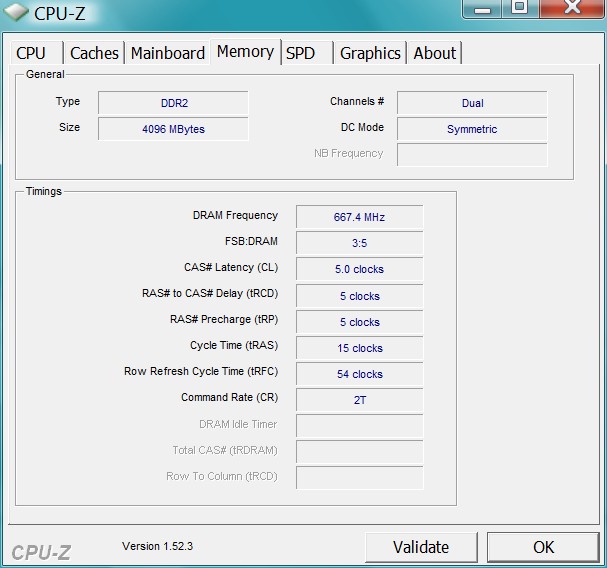Open the Graphics tab
Screen dimensions: 607x568
[370, 53]
